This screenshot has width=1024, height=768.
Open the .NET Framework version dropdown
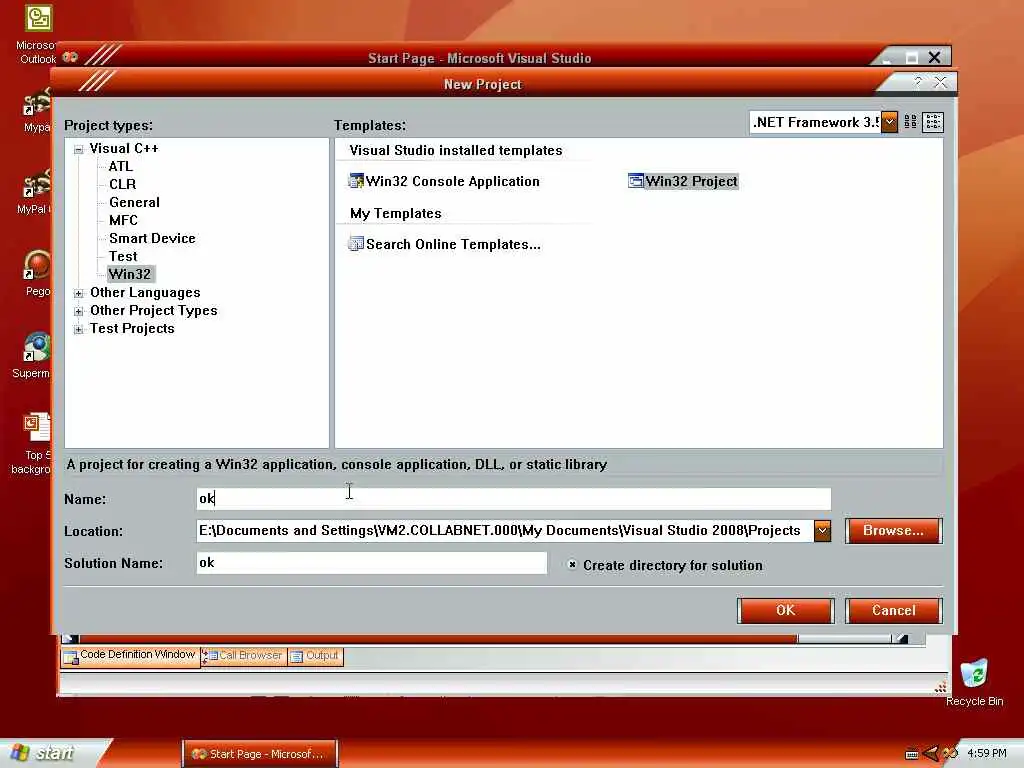tap(889, 122)
